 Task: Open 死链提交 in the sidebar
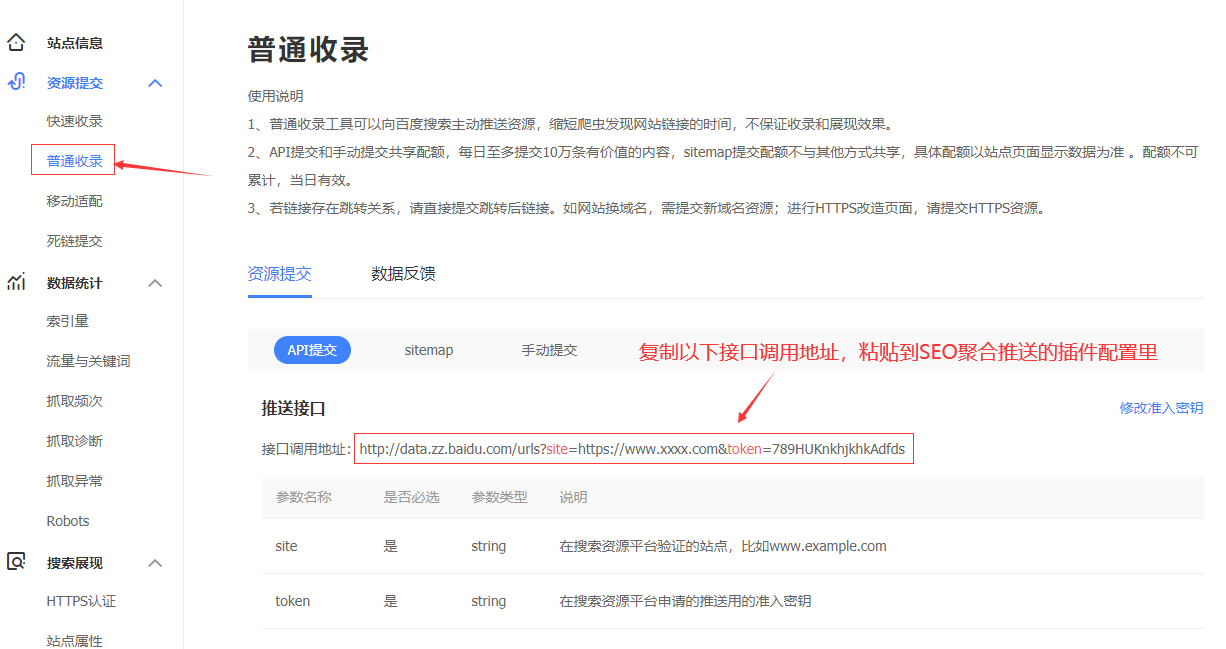tap(75, 241)
